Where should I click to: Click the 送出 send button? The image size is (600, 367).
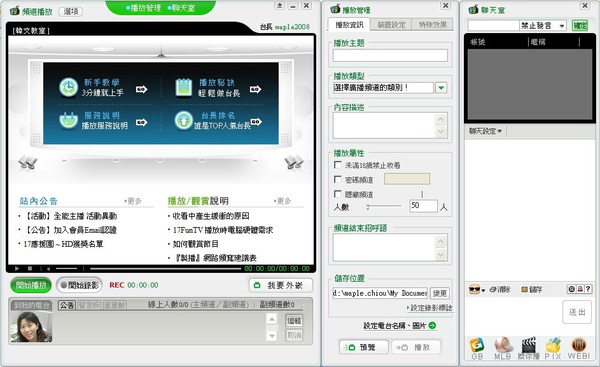[x=577, y=312]
